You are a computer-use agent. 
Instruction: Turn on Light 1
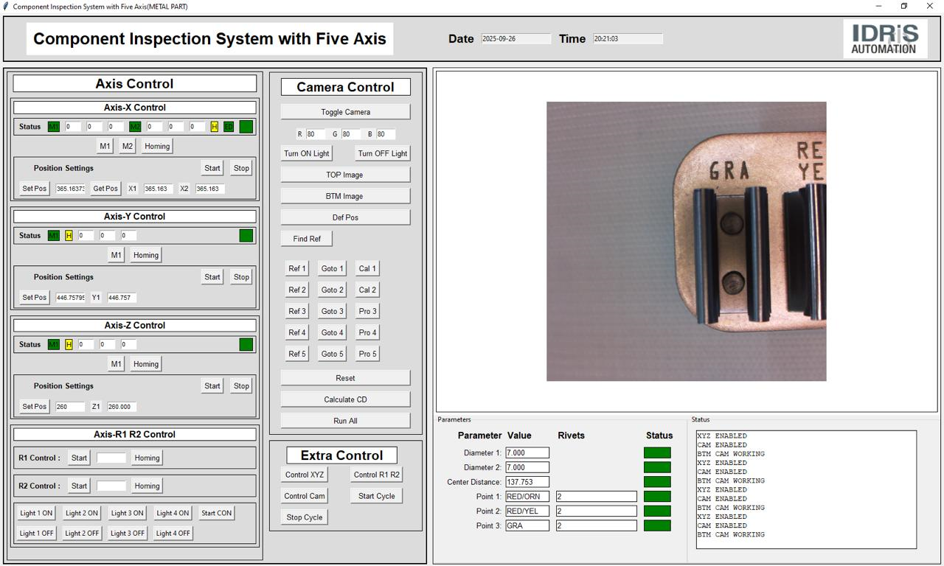[x=37, y=513]
